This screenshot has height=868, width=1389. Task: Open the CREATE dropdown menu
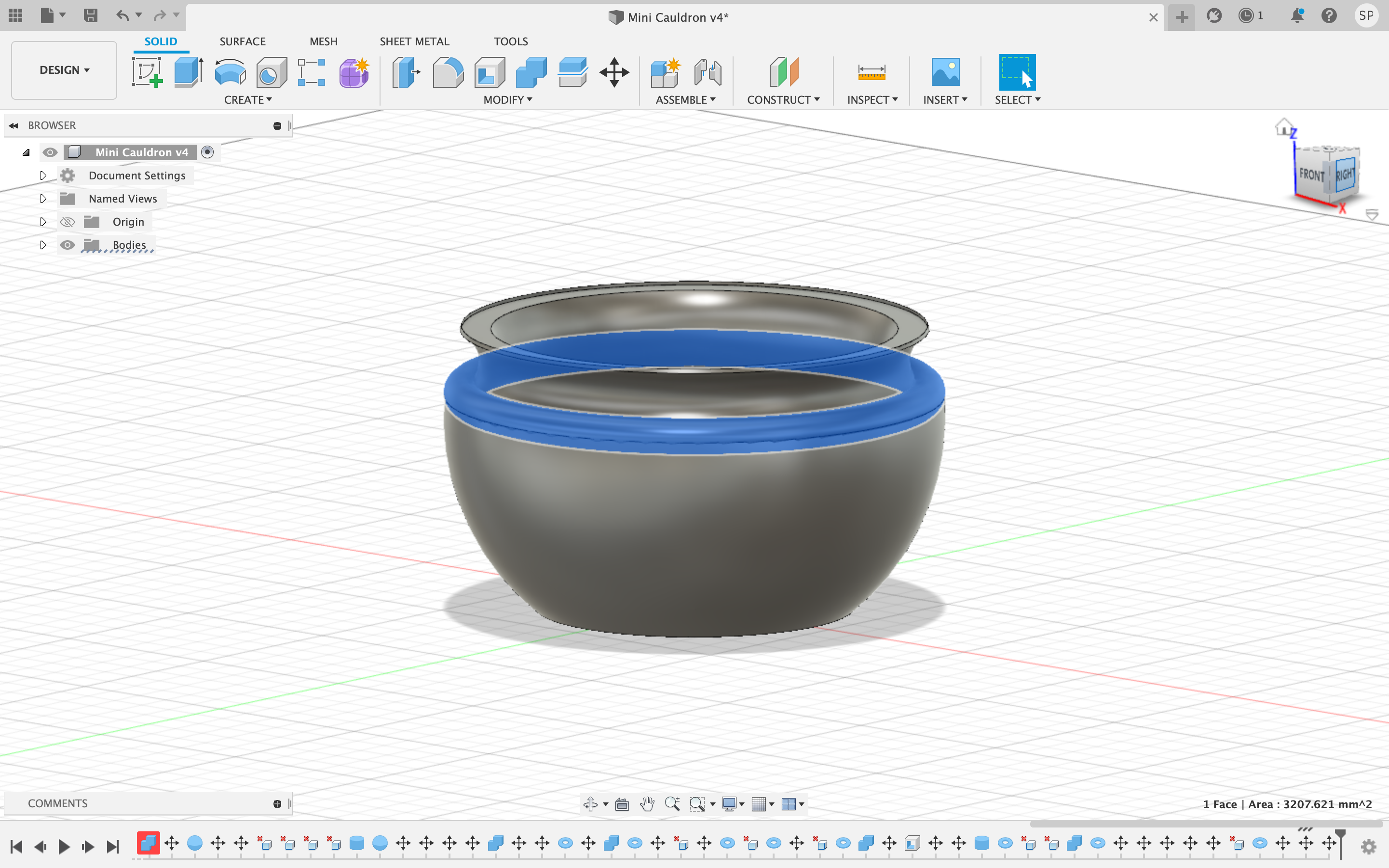248,99
